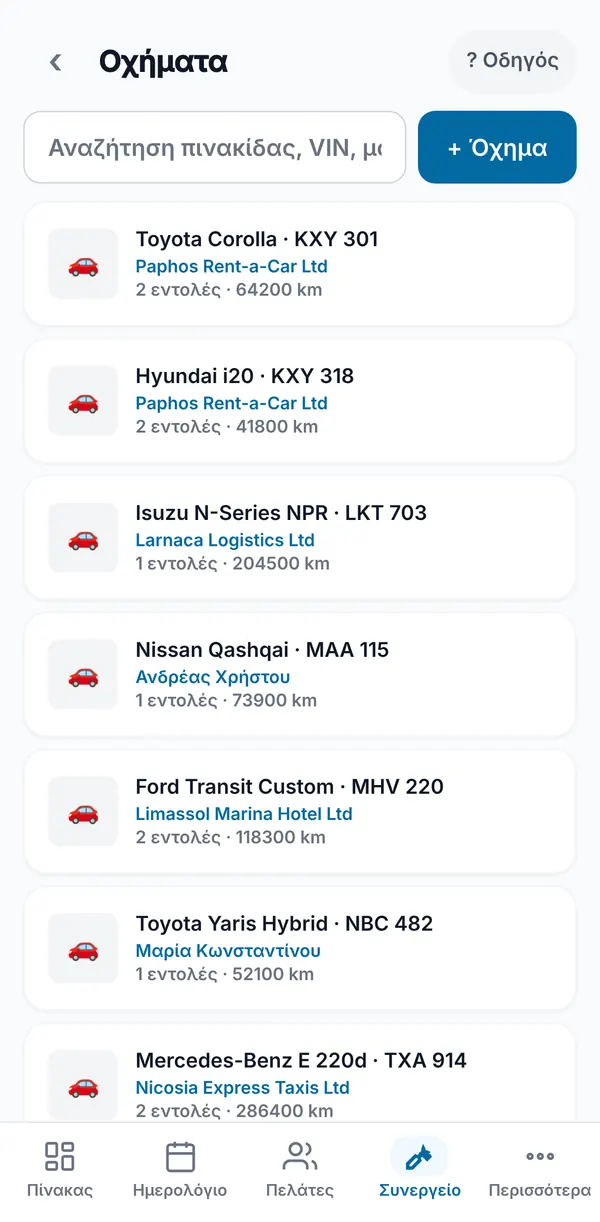Open the Toyota Yaris Hybrid NBC 482 card
The width and height of the screenshot is (600, 1222).
coord(300,948)
